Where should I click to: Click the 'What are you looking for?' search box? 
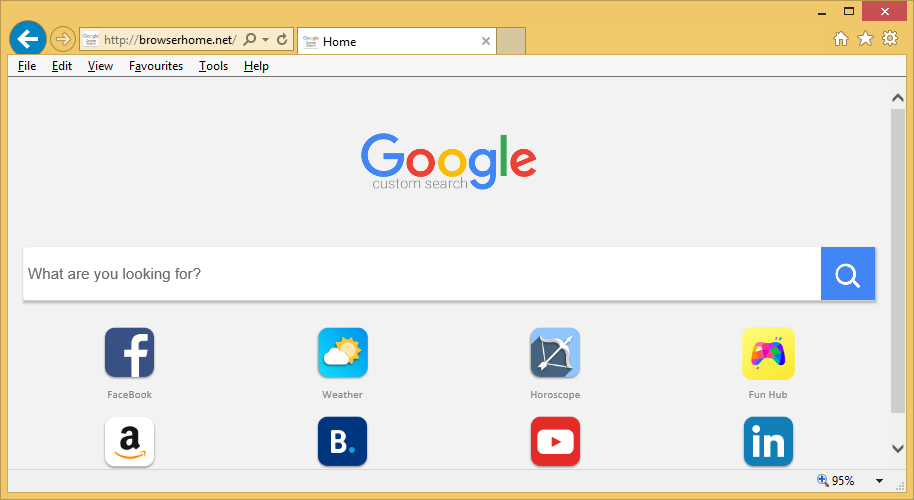[422, 274]
